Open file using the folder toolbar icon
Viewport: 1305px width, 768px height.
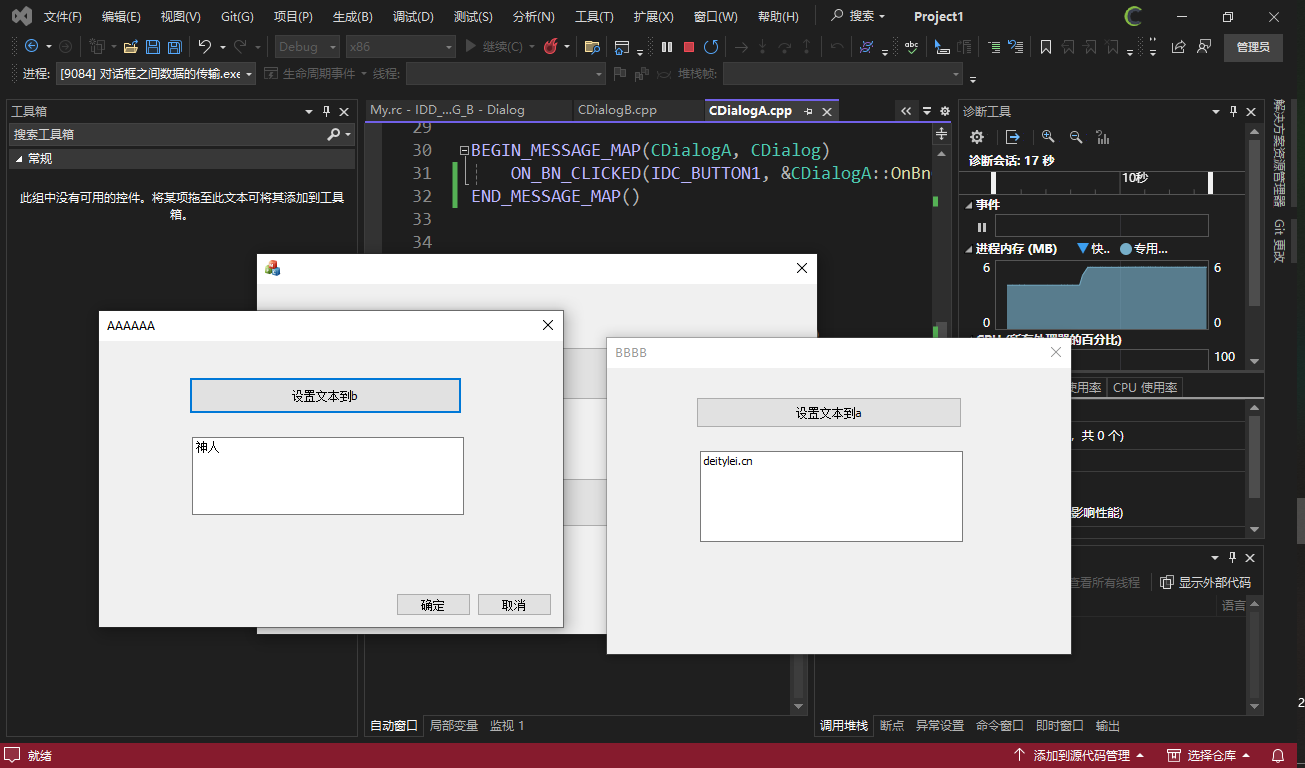130,46
